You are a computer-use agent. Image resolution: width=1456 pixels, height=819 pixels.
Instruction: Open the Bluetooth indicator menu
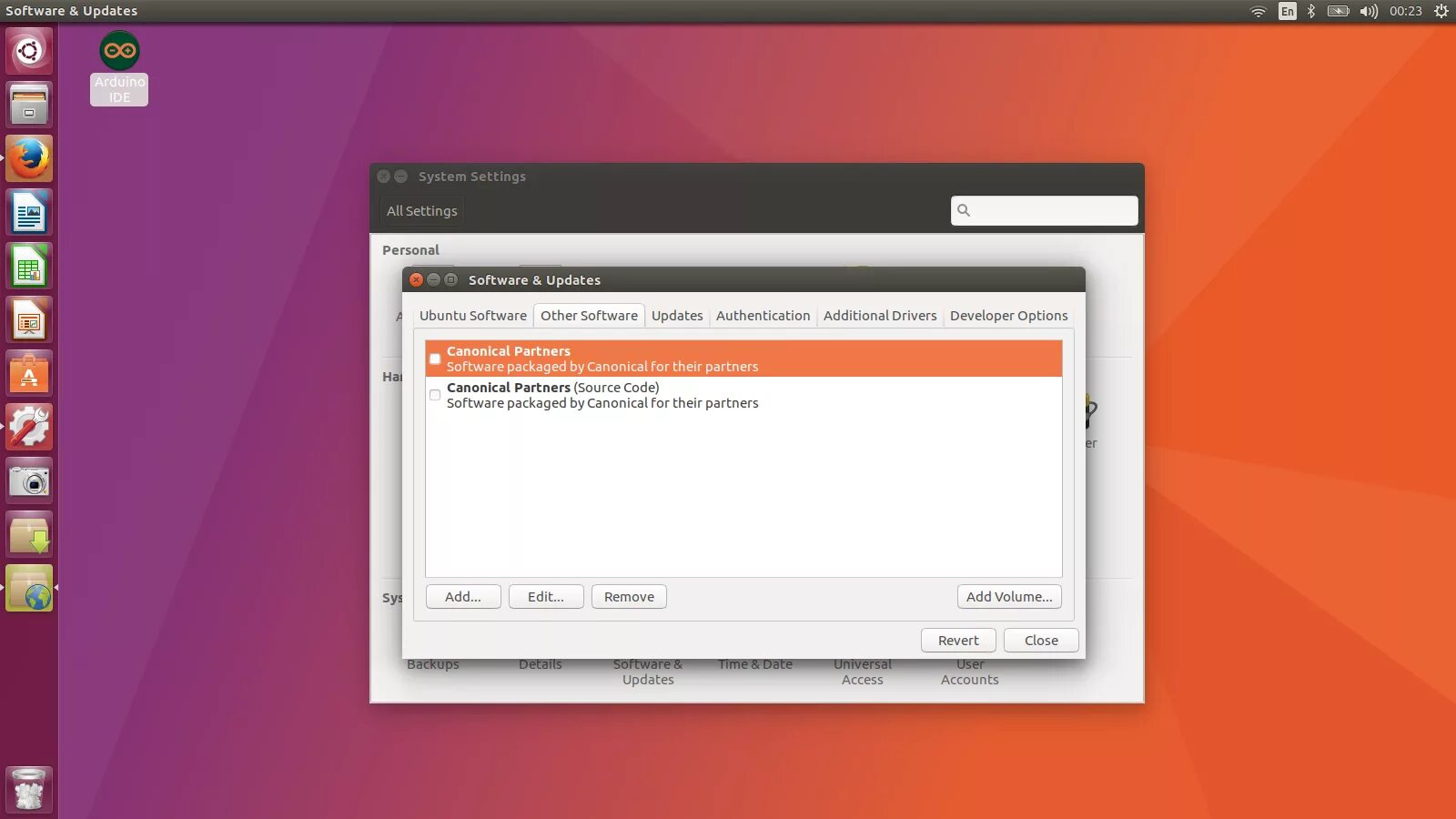[x=1311, y=11]
